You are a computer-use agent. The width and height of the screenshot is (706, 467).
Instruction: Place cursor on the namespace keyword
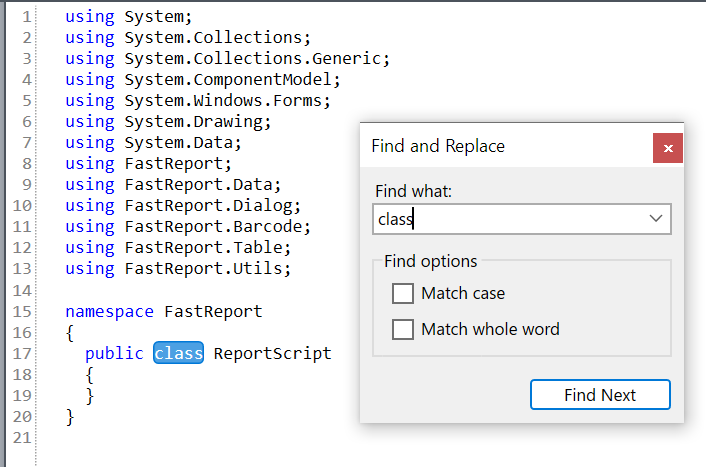(109, 311)
